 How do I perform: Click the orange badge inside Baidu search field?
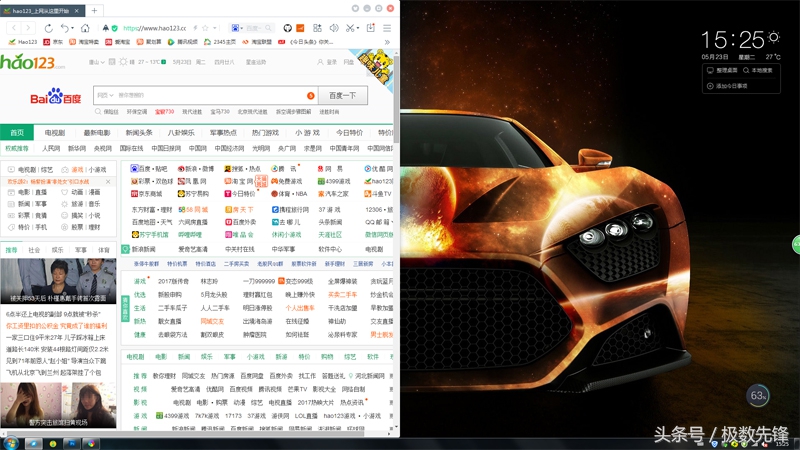(x=310, y=95)
